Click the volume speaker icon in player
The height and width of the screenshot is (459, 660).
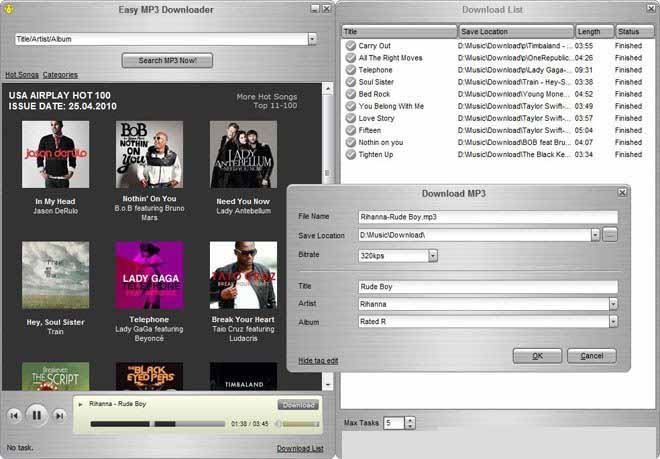pyautogui.click(x=278, y=424)
